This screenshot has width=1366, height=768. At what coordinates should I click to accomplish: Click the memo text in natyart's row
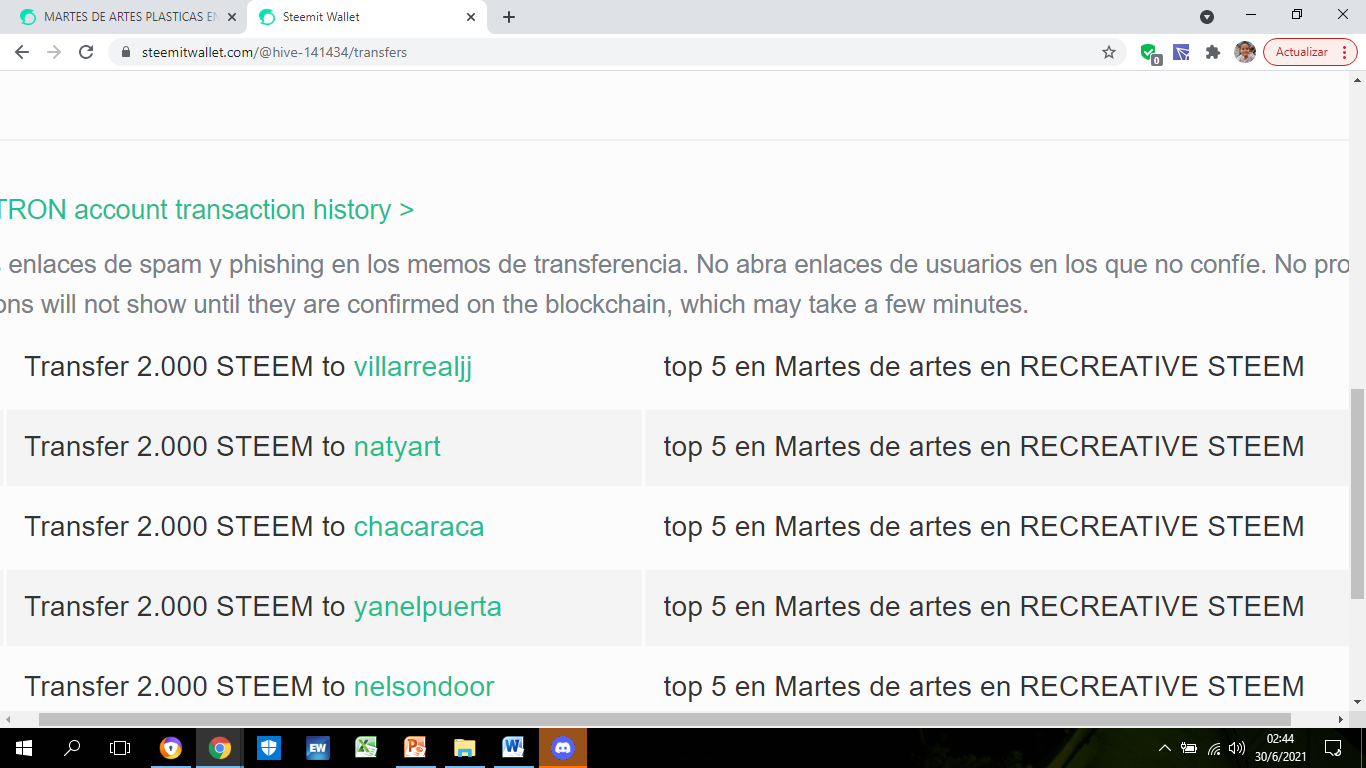(x=984, y=447)
